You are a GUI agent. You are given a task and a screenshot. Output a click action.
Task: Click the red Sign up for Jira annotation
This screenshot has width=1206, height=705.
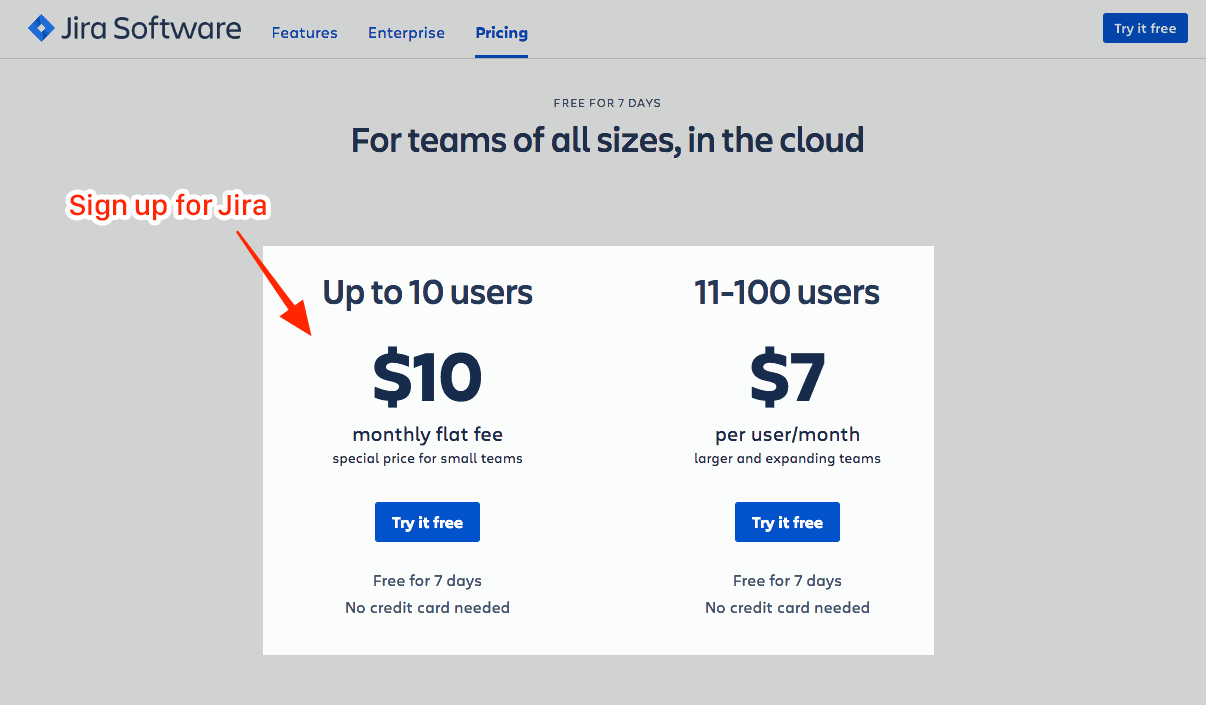168,205
